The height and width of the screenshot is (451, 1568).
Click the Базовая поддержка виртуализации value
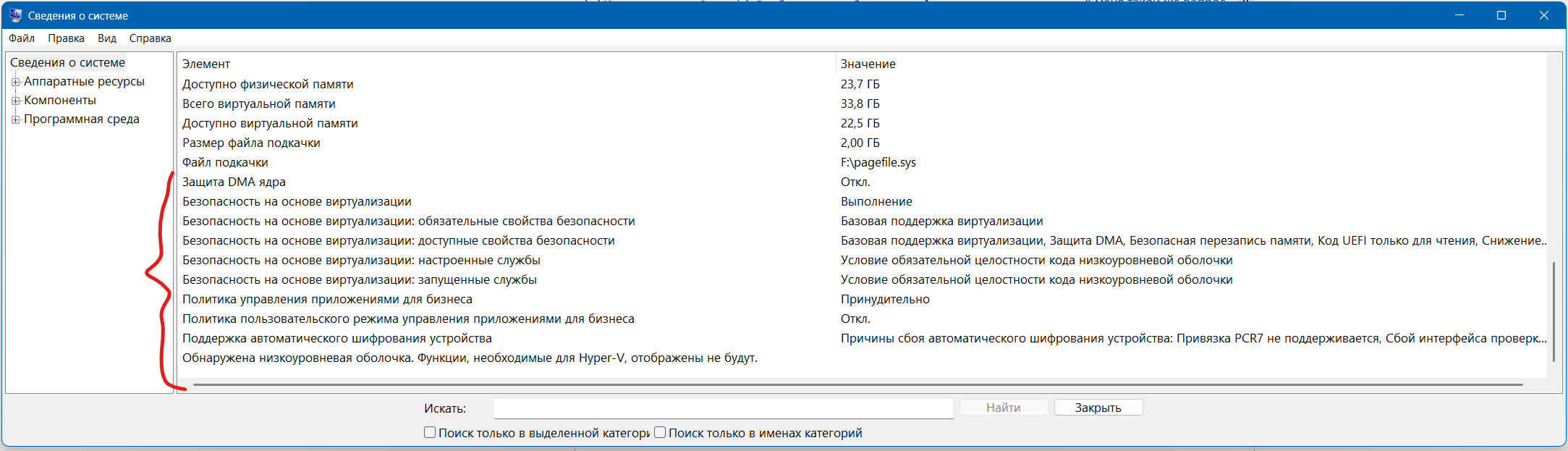942,221
